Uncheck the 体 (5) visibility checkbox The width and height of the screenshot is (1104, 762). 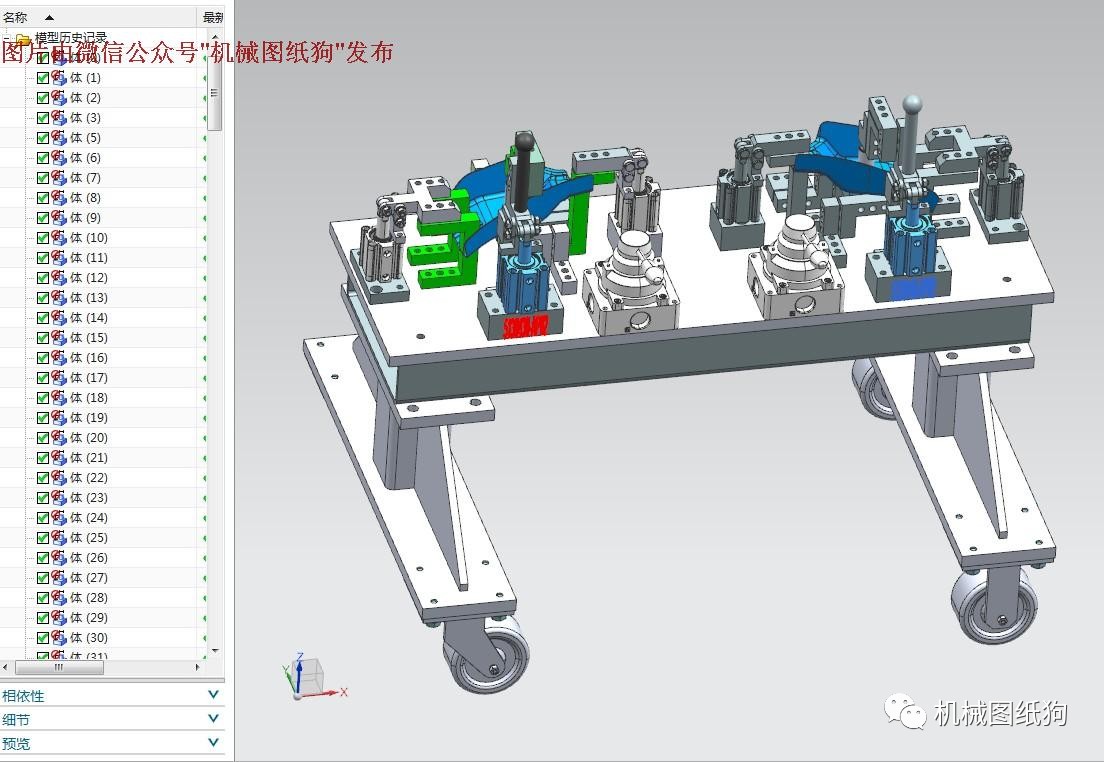click(43, 138)
